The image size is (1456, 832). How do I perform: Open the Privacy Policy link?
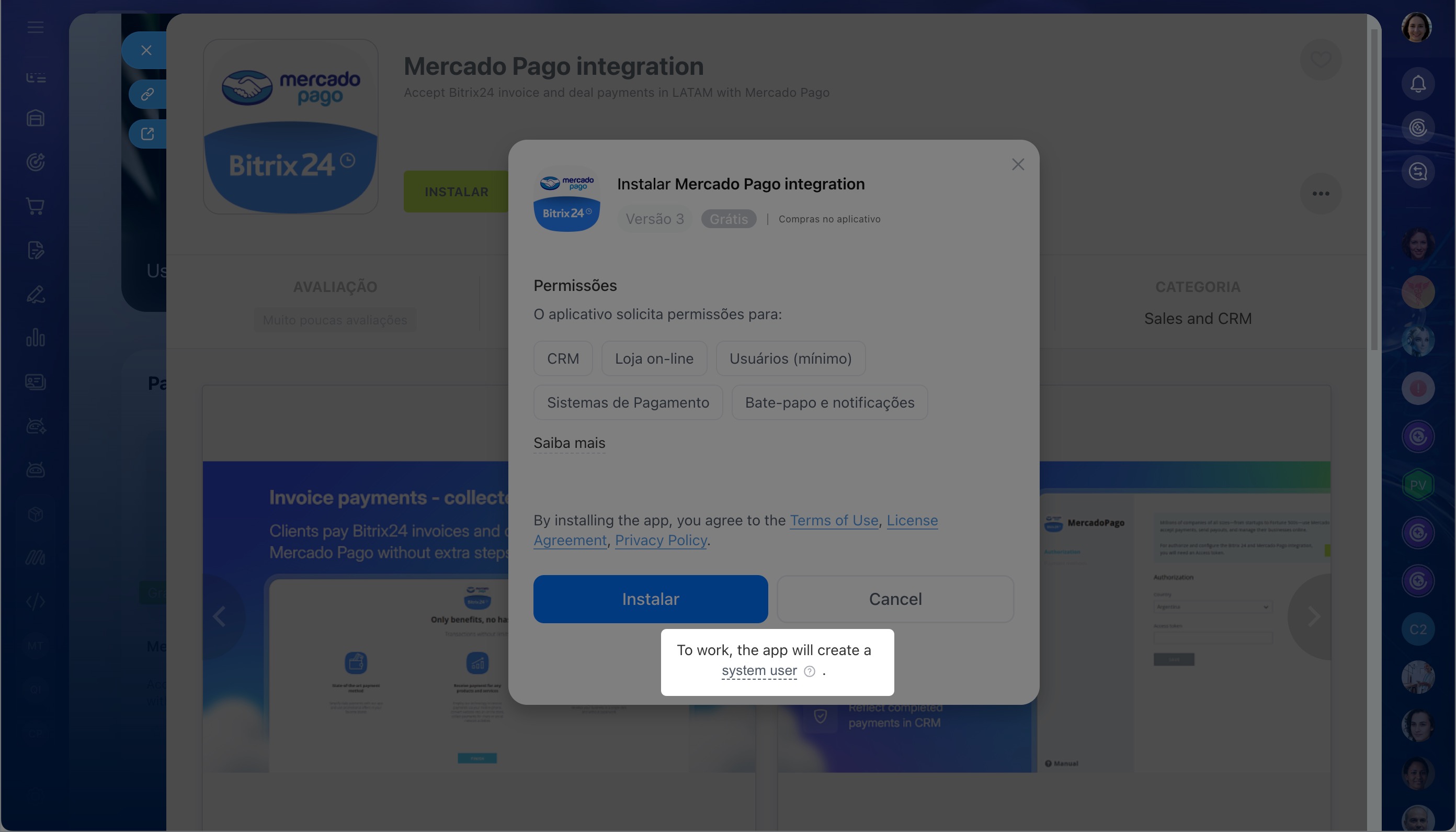point(661,540)
